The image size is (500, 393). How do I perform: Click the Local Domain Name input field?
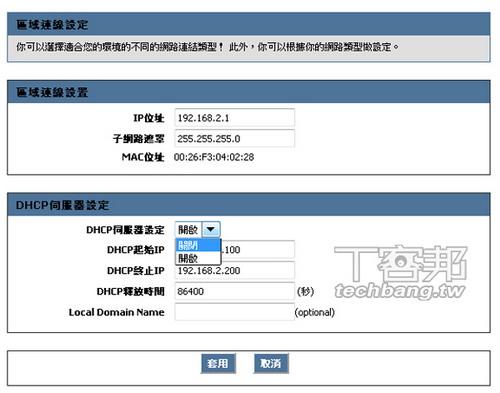pos(235,312)
